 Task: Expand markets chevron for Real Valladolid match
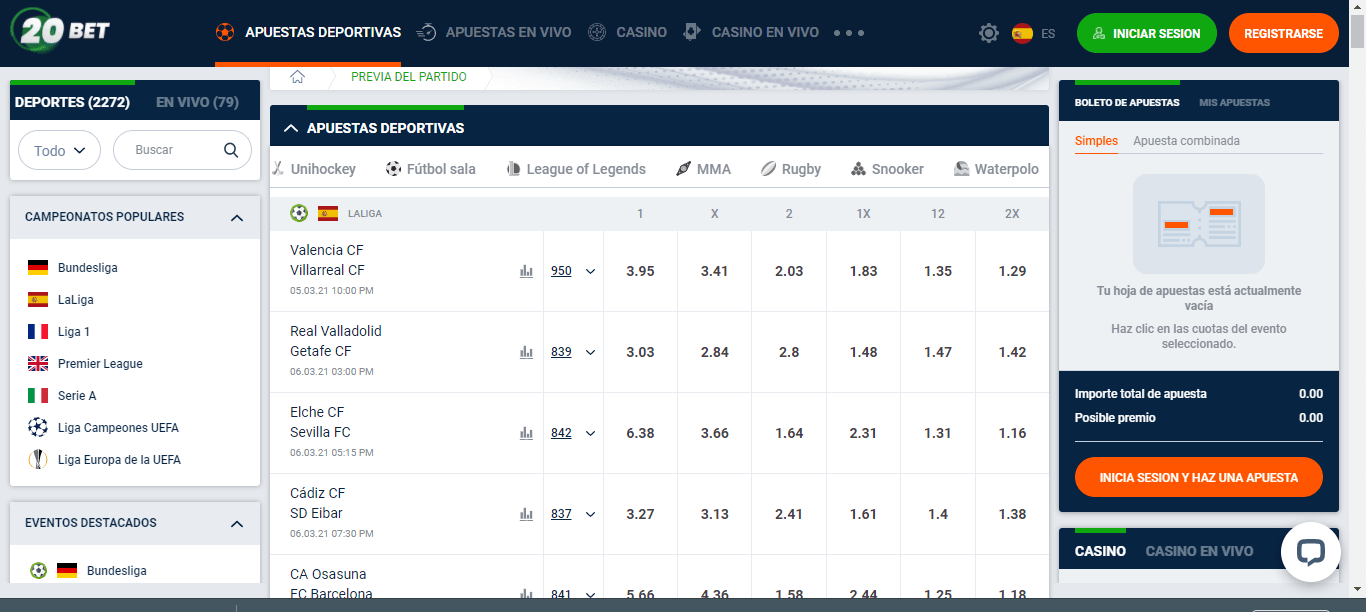590,352
